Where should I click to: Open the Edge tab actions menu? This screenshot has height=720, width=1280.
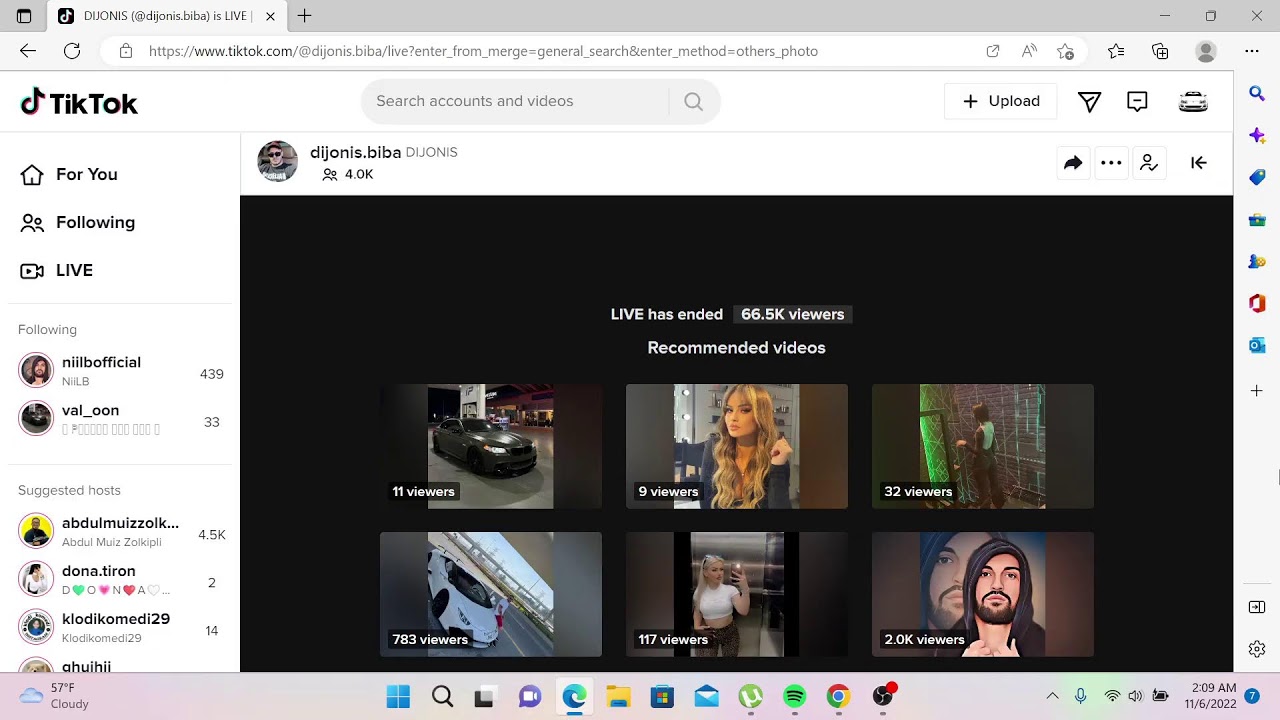[24, 16]
